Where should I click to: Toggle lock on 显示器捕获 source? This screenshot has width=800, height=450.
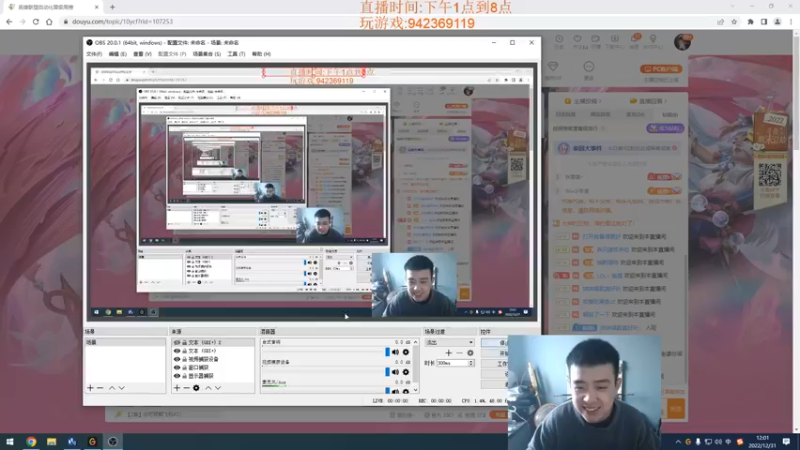185,376
